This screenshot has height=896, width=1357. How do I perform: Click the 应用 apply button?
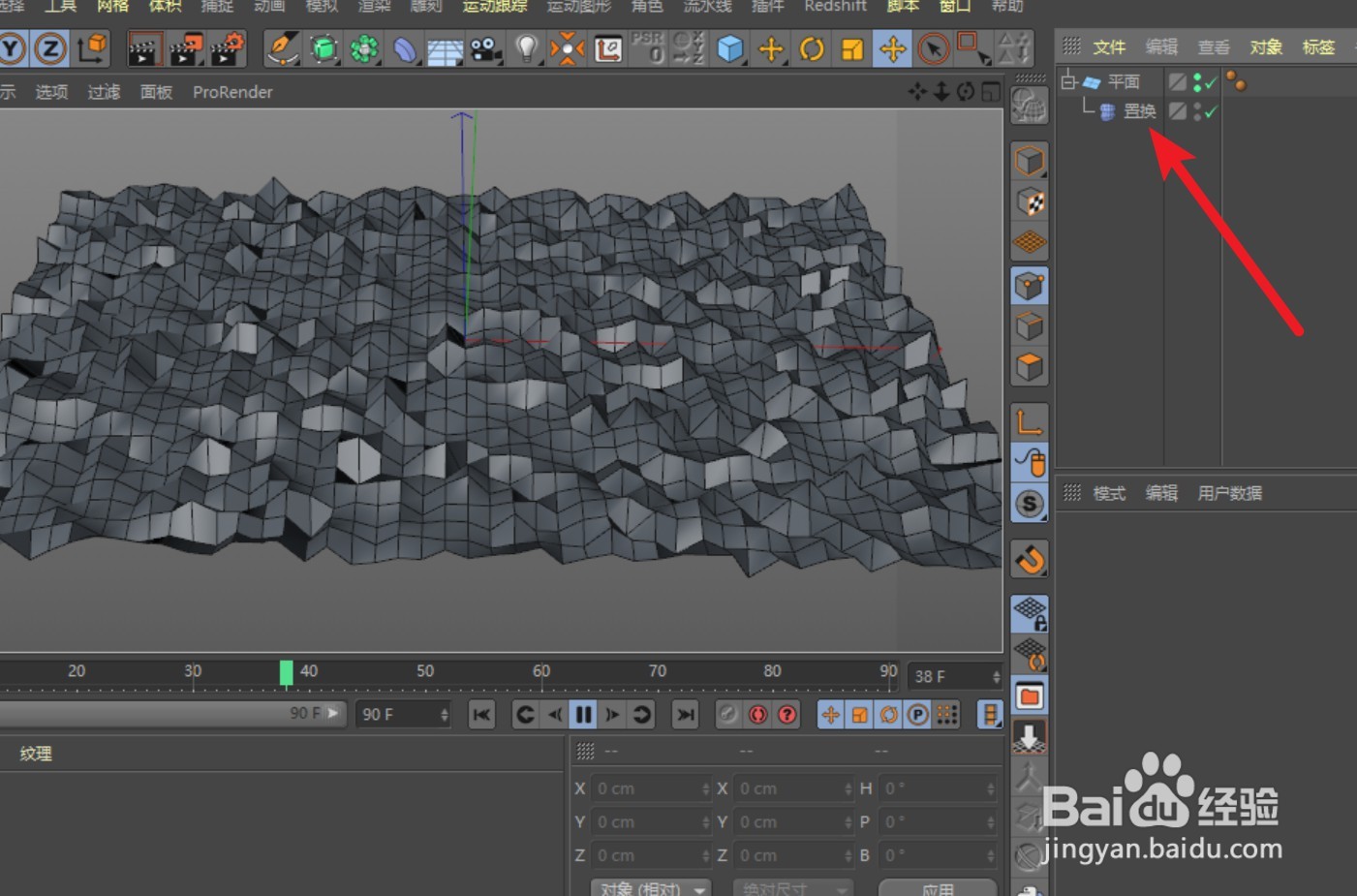[x=937, y=887]
